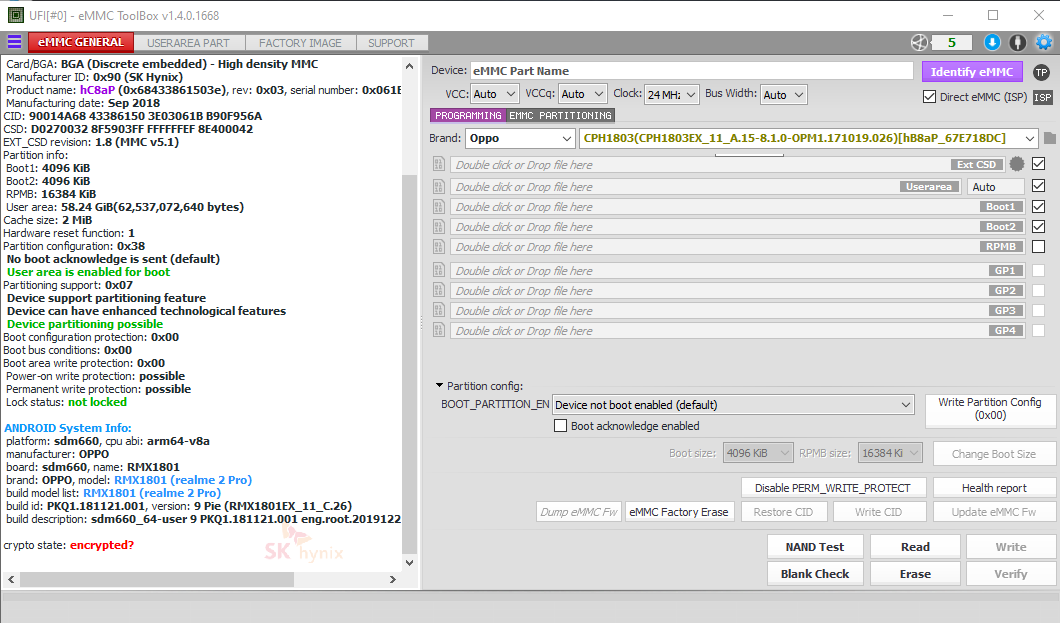Click the ISP pinout icon

tap(1042, 97)
